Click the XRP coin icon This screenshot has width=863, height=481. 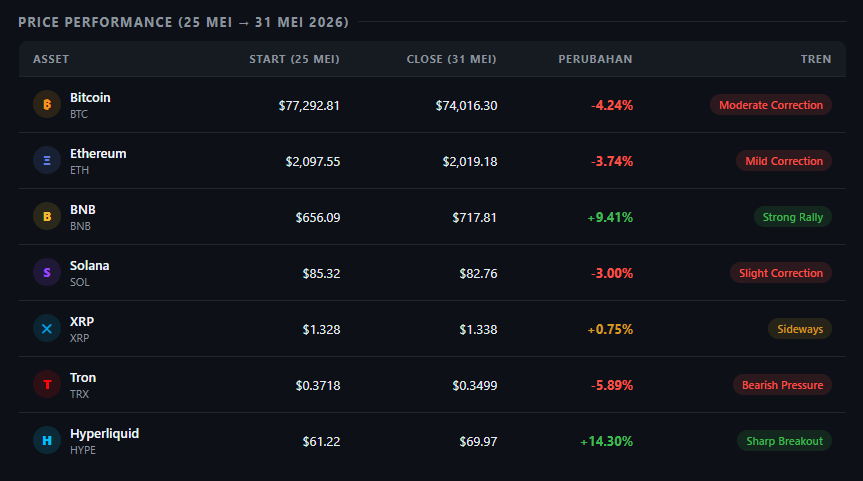point(47,329)
